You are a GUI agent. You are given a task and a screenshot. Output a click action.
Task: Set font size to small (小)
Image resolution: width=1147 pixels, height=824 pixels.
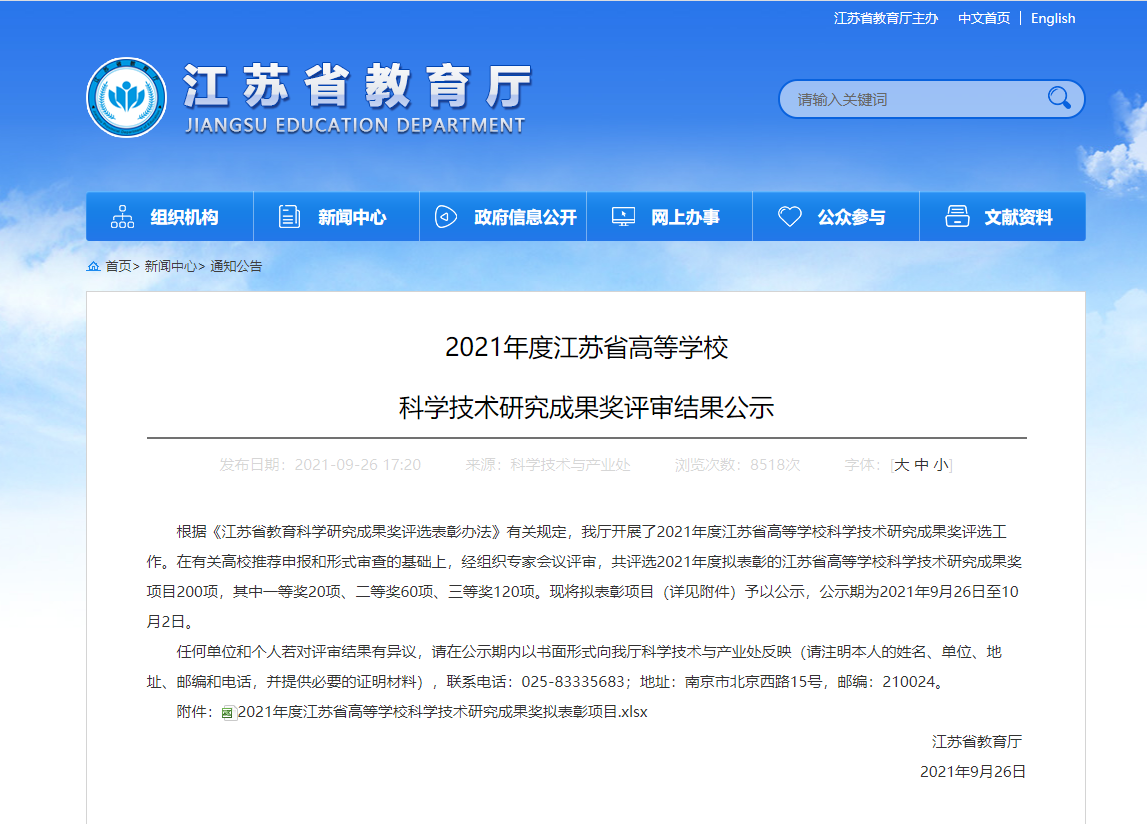coord(941,465)
